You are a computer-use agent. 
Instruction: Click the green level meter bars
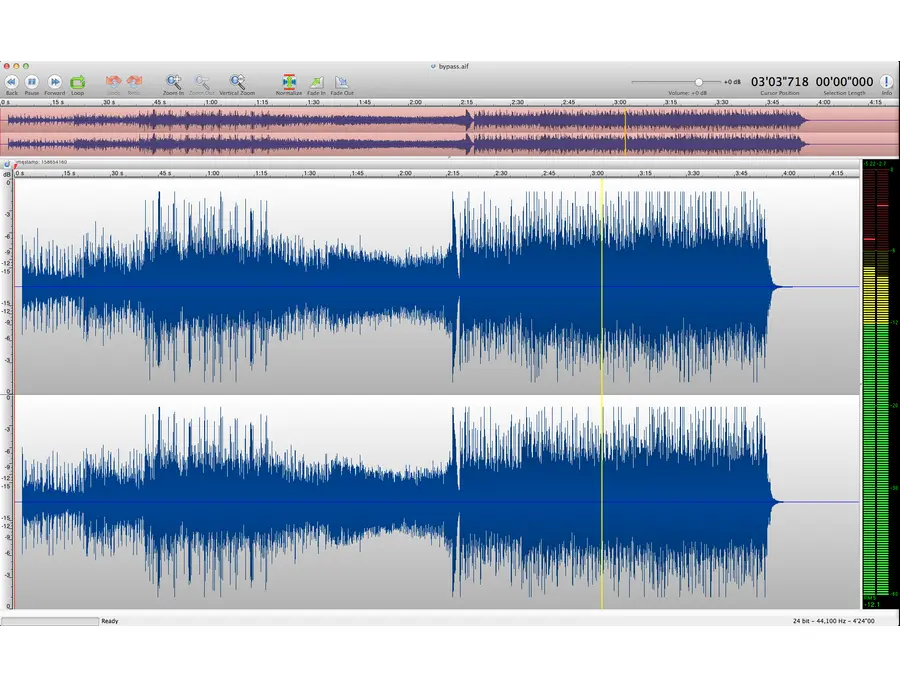(876, 459)
